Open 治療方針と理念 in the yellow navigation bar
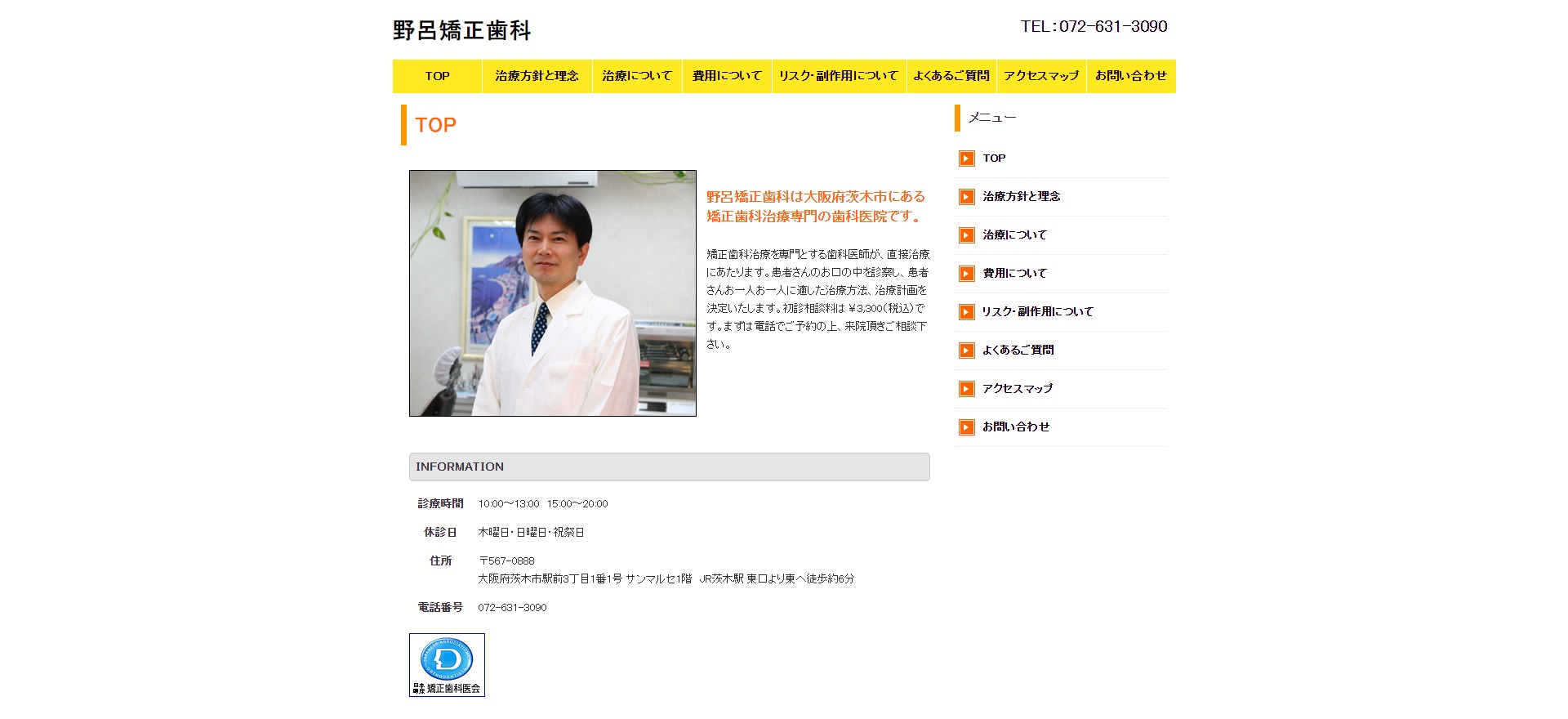The height and width of the screenshot is (719, 1568). [x=537, y=76]
